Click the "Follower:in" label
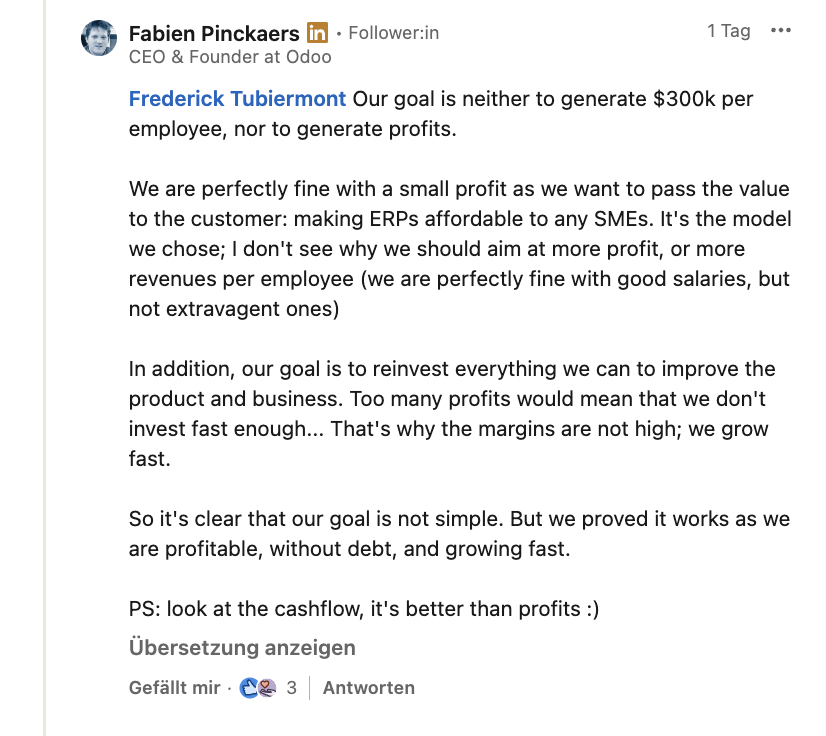The width and height of the screenshot is (826, 736). coord(393,33)
